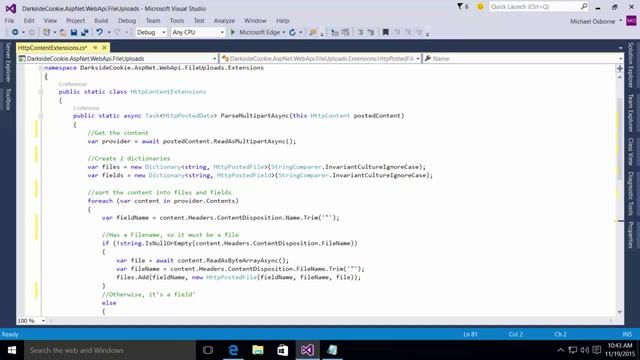Click the editor split handle above scrollbar
The width and height of the screenshot is (640, 360).
pyautogui.click(x=620, y=68)
